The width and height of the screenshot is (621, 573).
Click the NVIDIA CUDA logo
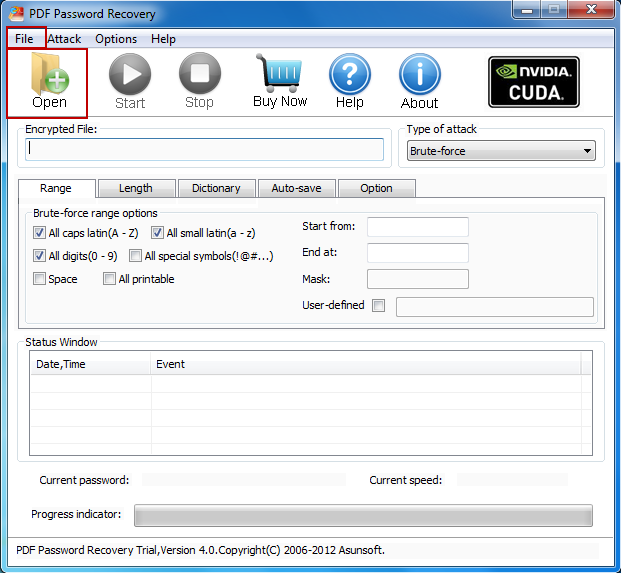click(534, 82)
